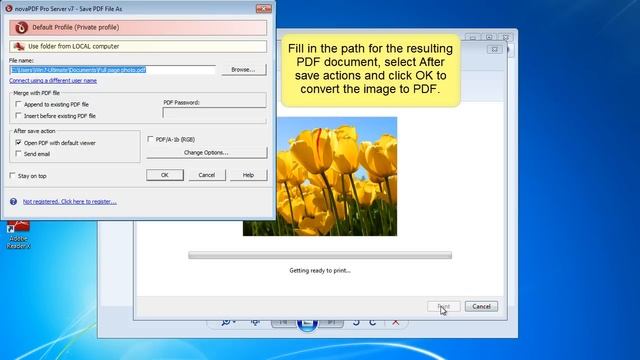
Task: Delete the photo with red X icon
Action: coord(396,322)
